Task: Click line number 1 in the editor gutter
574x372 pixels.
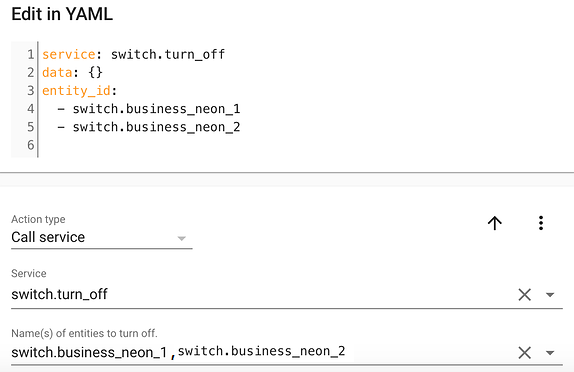Action: (30, 54)
